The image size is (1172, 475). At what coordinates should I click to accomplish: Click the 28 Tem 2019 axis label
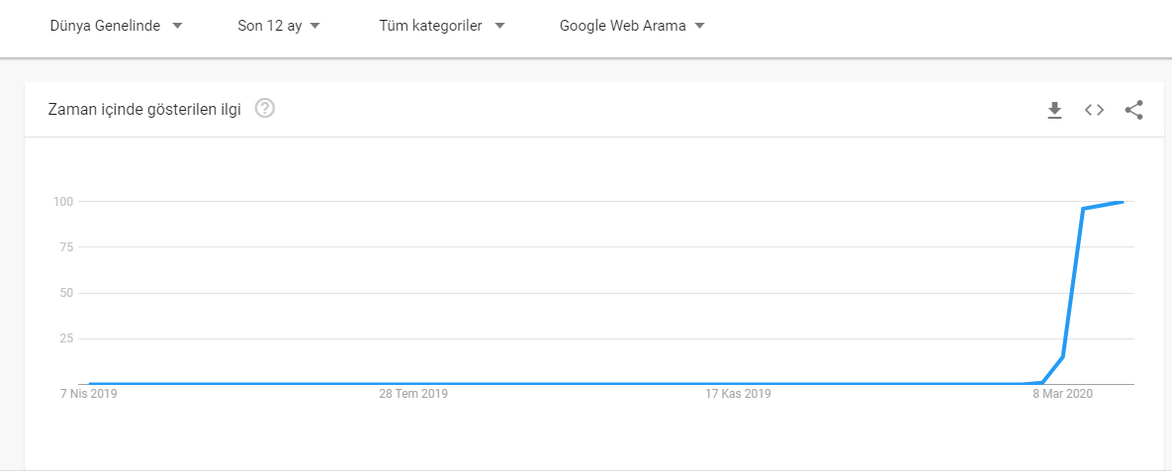pyautogui.click(x=413, y=394)
